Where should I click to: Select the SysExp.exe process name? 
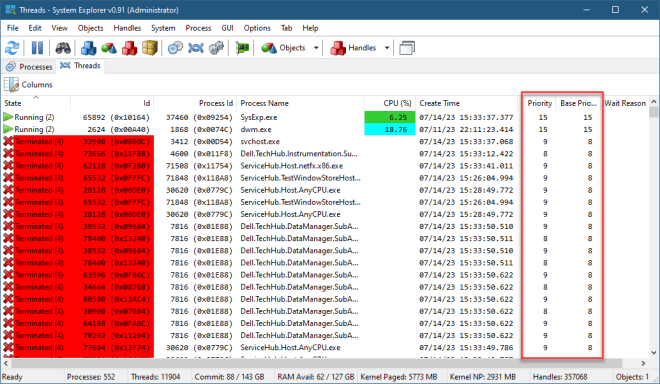click(x=258, y=117)
